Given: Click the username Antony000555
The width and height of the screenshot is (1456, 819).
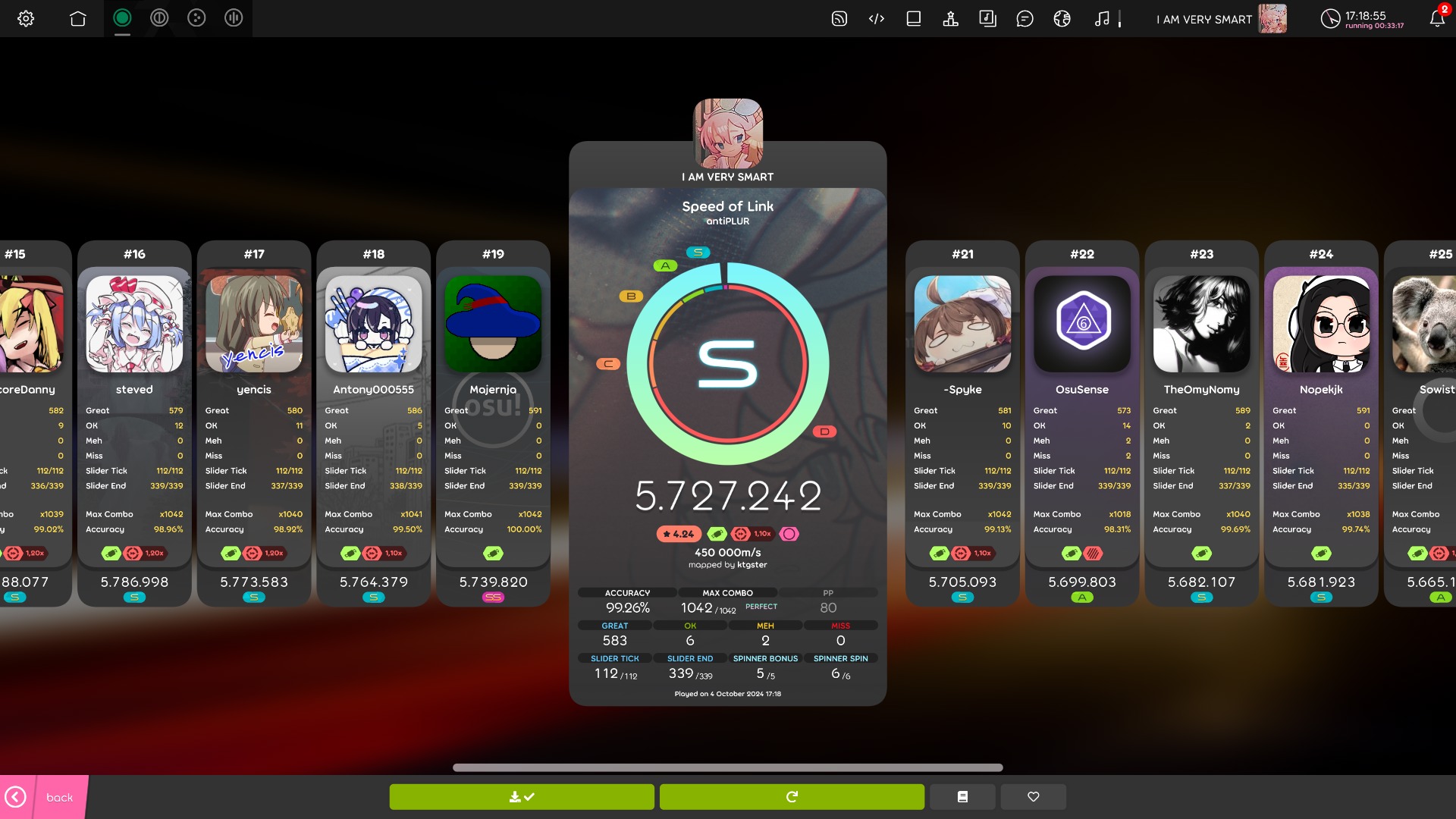Looking at the screenshot, I should click(374, 389).
